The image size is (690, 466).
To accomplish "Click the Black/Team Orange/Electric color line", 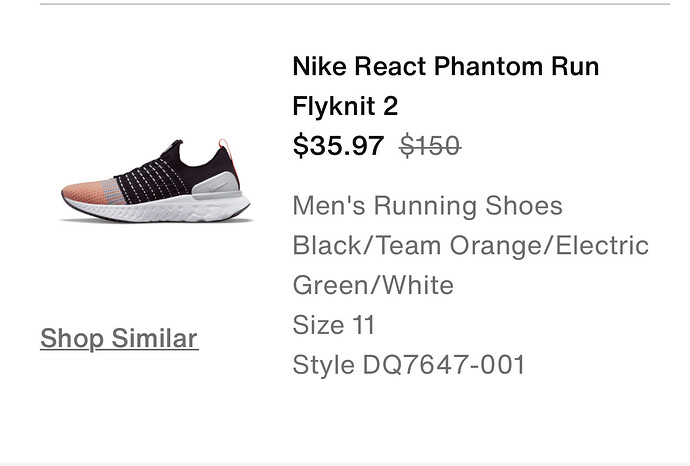I will point(470,246).
